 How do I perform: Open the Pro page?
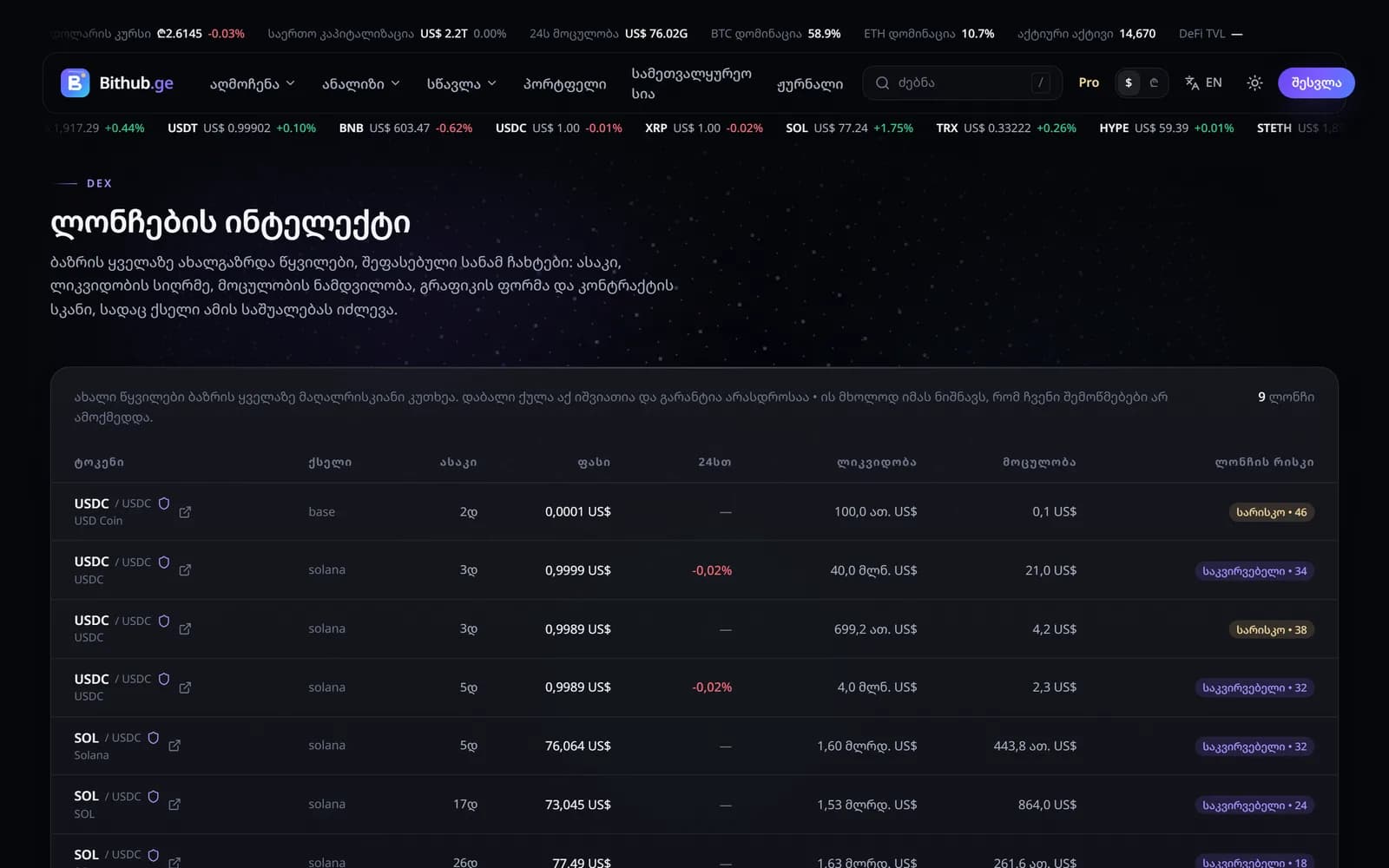point(1089,82)
